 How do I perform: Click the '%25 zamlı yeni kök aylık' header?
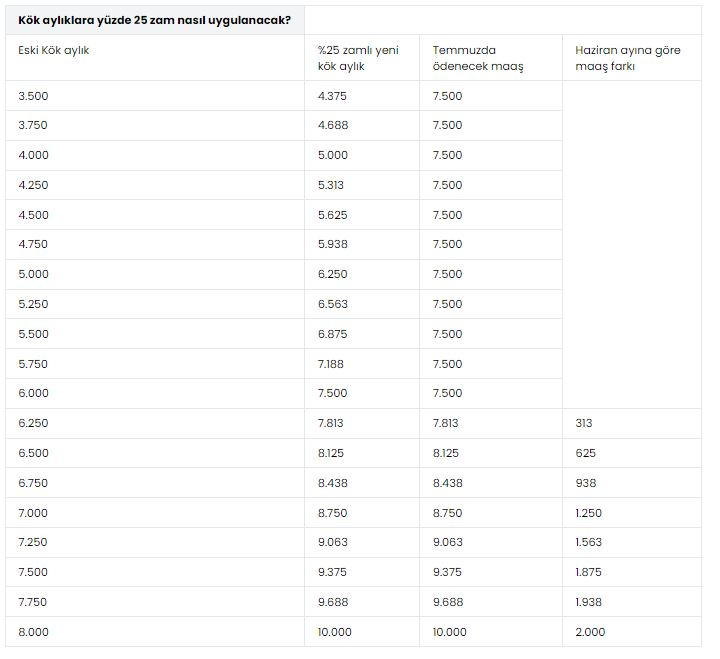[x=358, y=58]
